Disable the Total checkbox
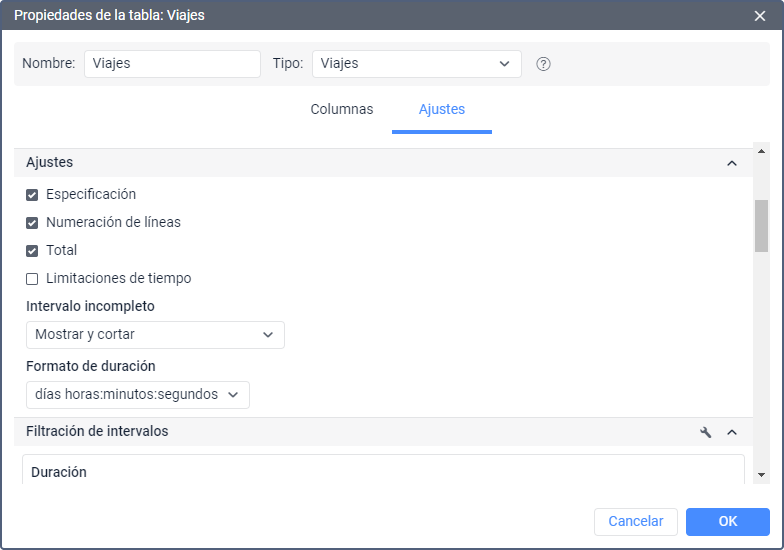The width and height of the screenshot is (784, 550). coord(32,251)
